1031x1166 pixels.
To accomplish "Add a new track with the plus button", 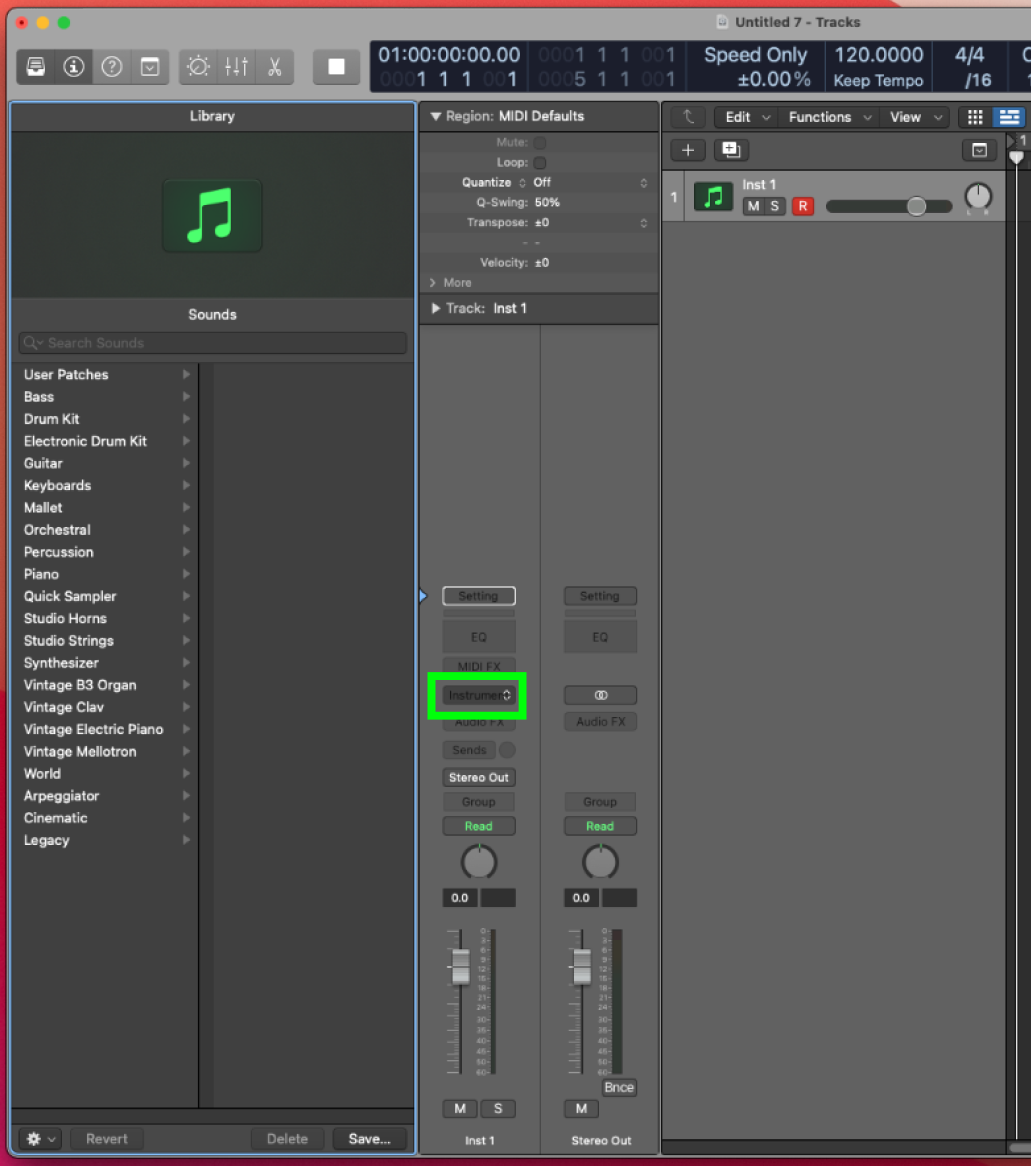I will coord(688,150).
